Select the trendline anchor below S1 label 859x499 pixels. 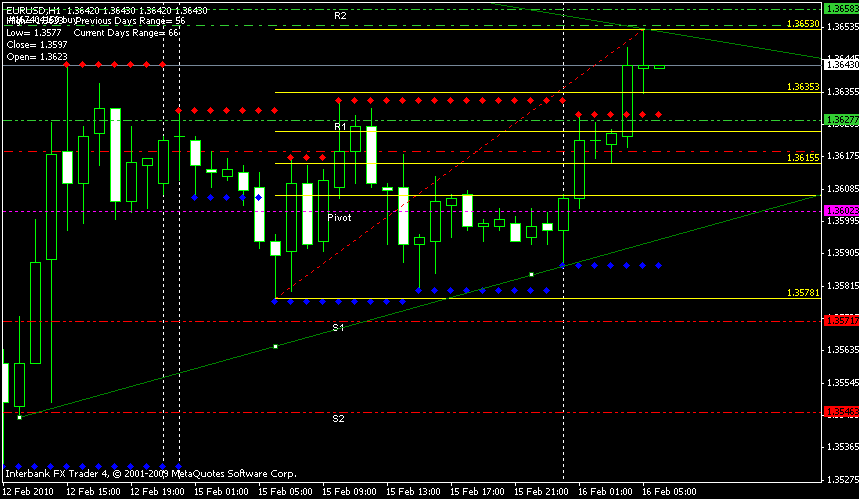276,347
